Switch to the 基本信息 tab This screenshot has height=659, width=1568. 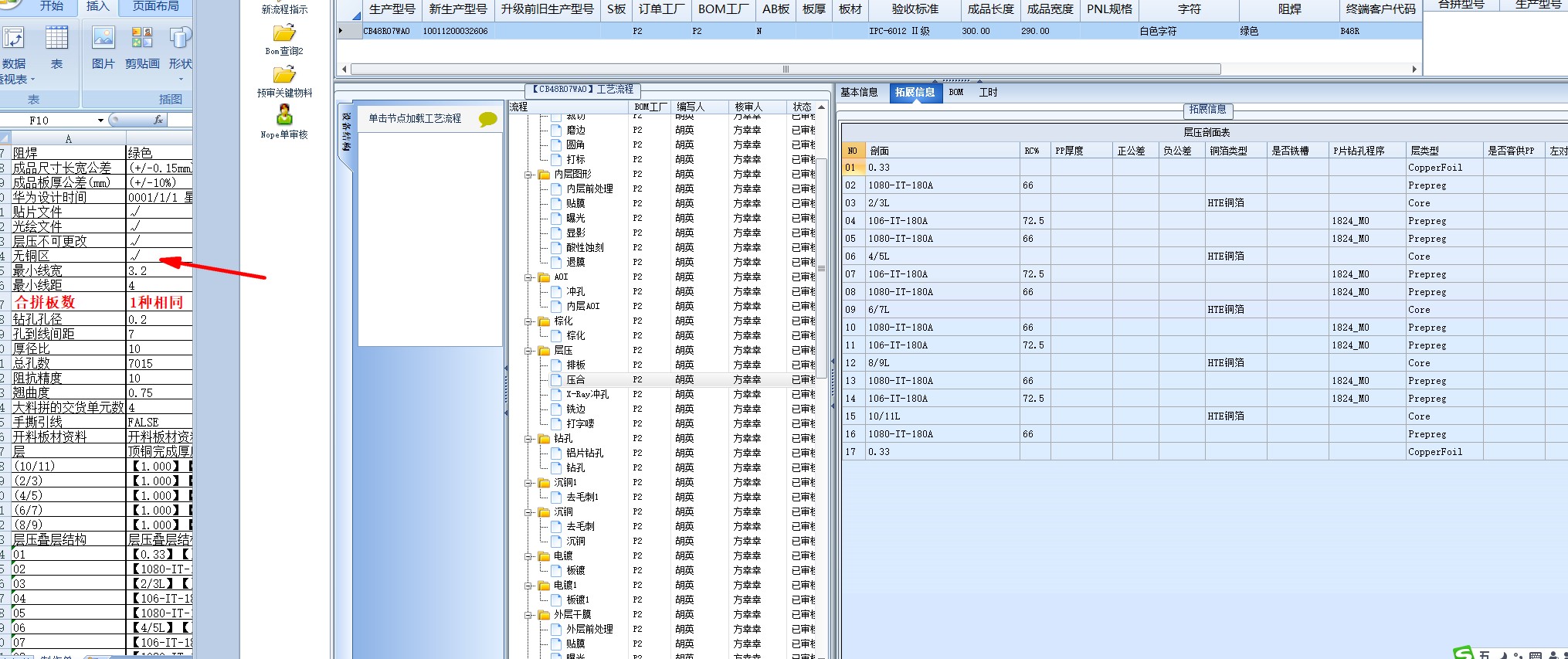(x=859, y=93)
